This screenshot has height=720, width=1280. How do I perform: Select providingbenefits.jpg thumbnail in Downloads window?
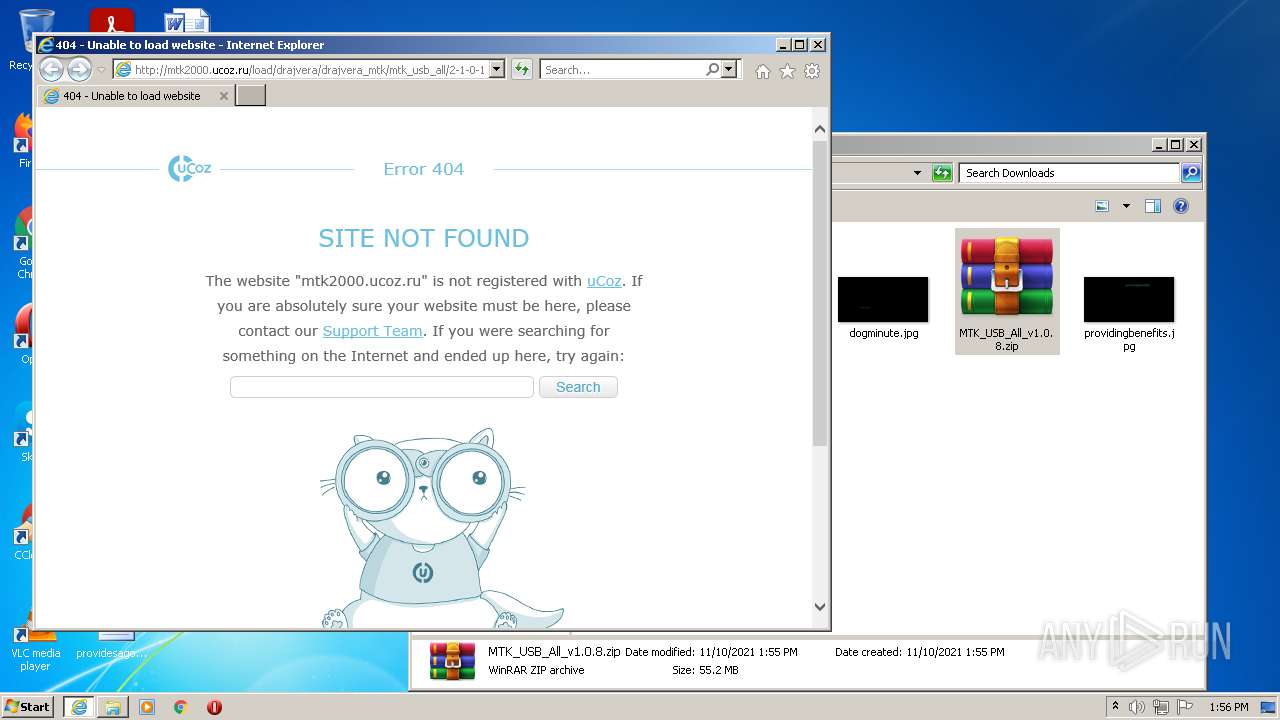click(x=1129, y=313)
